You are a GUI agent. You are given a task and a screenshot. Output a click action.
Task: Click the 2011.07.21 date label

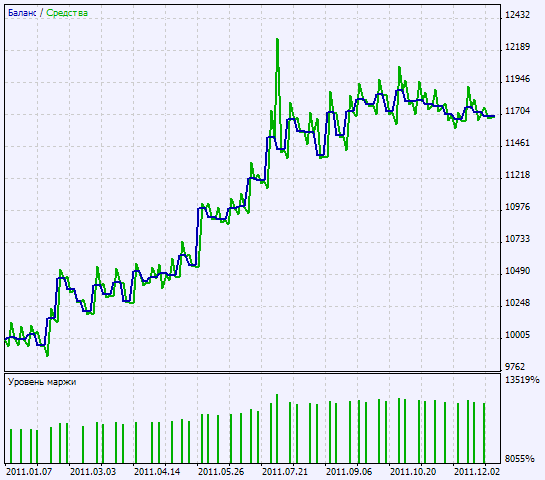pos(285,472)
